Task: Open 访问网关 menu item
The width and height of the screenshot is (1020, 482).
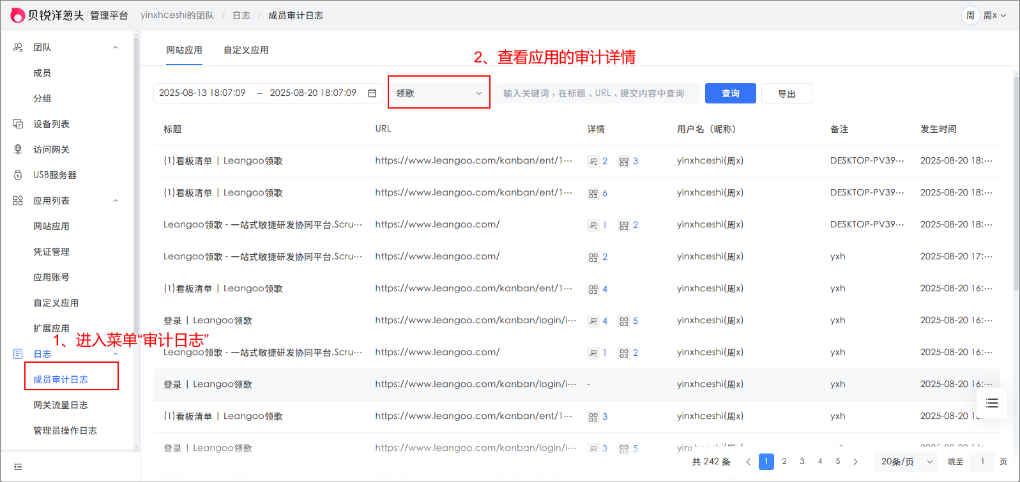Action: tap(51, 150)
